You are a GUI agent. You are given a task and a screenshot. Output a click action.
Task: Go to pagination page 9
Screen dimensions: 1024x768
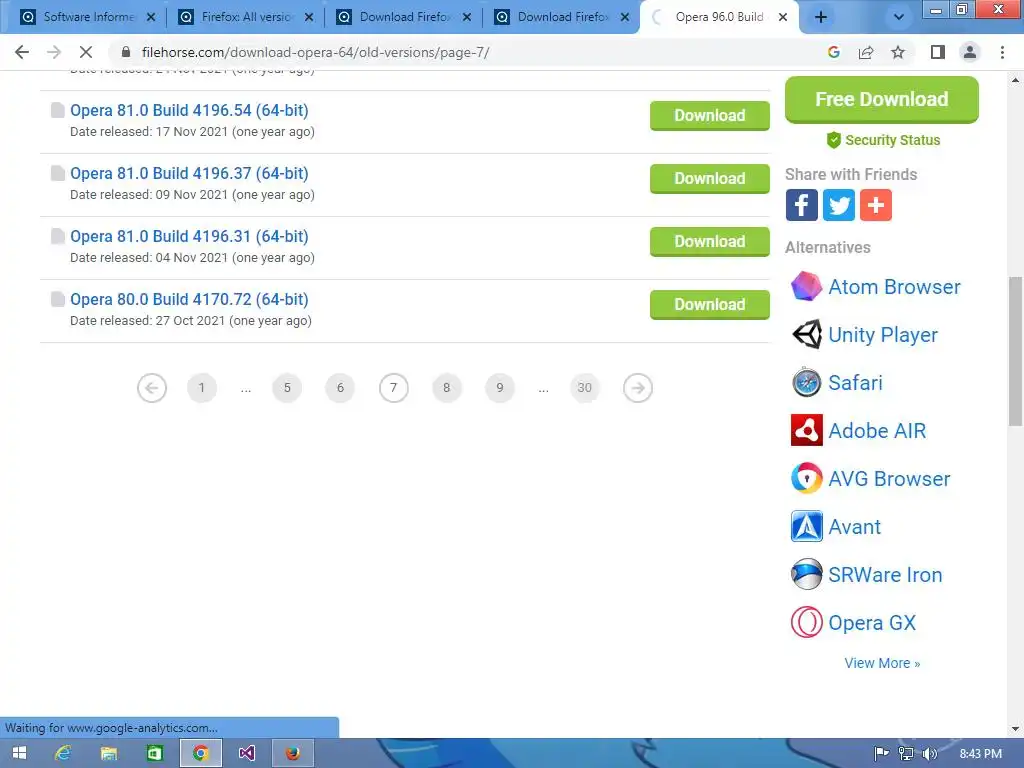[500, 388]
